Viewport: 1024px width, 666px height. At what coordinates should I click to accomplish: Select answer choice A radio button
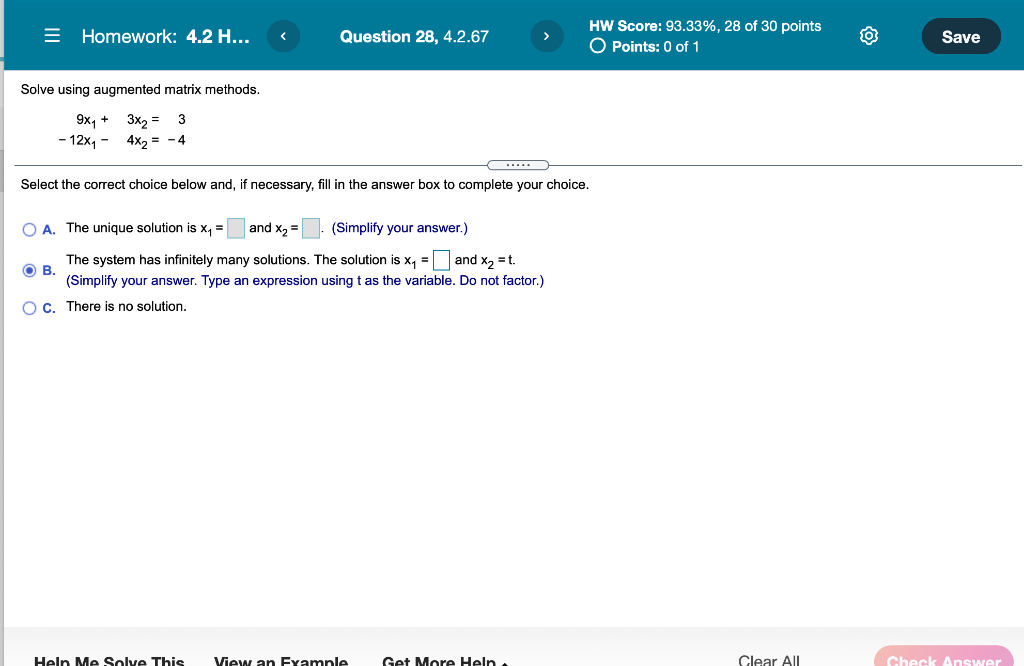click(30, 229)
